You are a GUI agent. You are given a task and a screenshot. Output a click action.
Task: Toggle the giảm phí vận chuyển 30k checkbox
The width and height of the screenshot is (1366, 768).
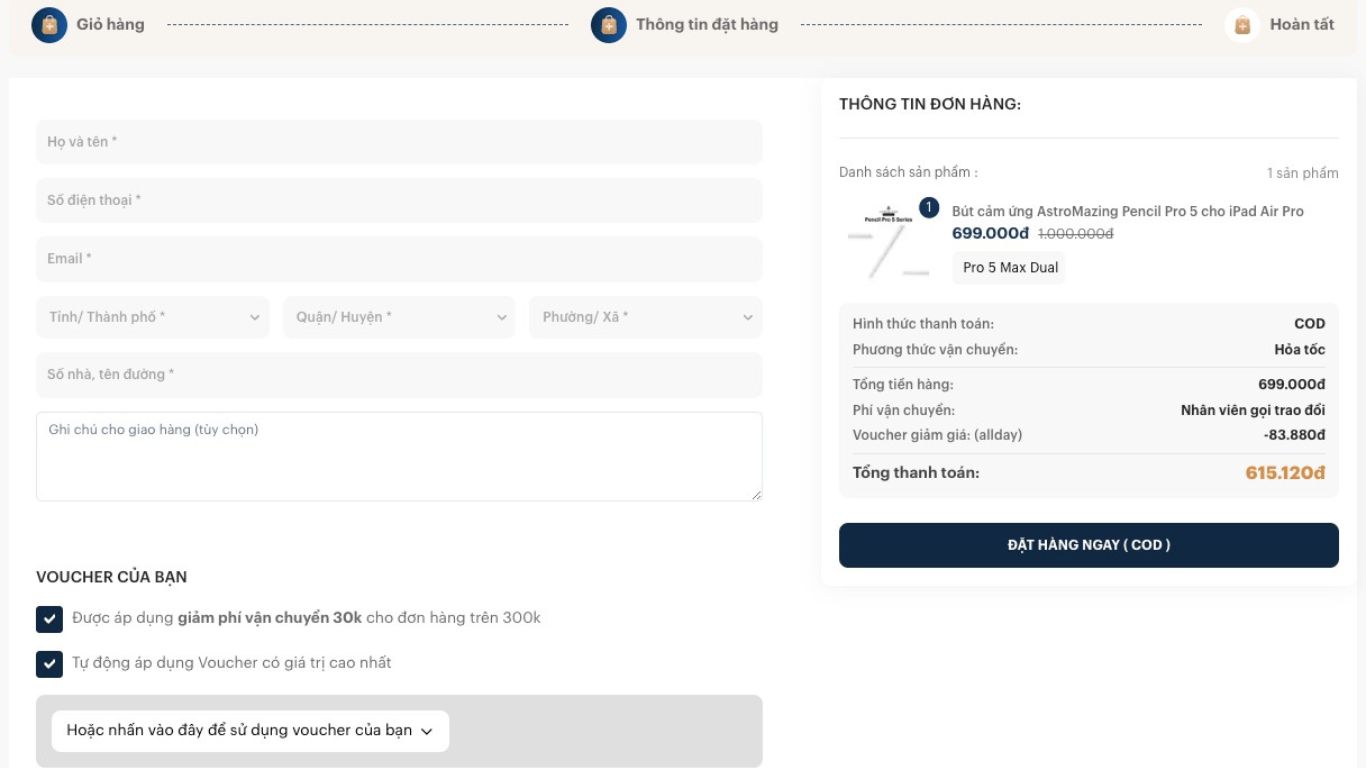(49, 619)
